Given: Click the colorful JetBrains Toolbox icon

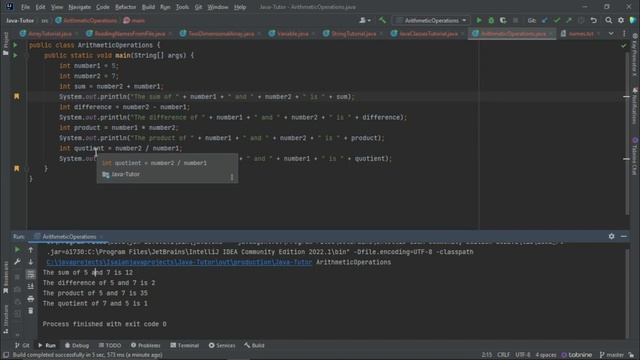Looking at the screenshot, I should (x=633, y=20).
